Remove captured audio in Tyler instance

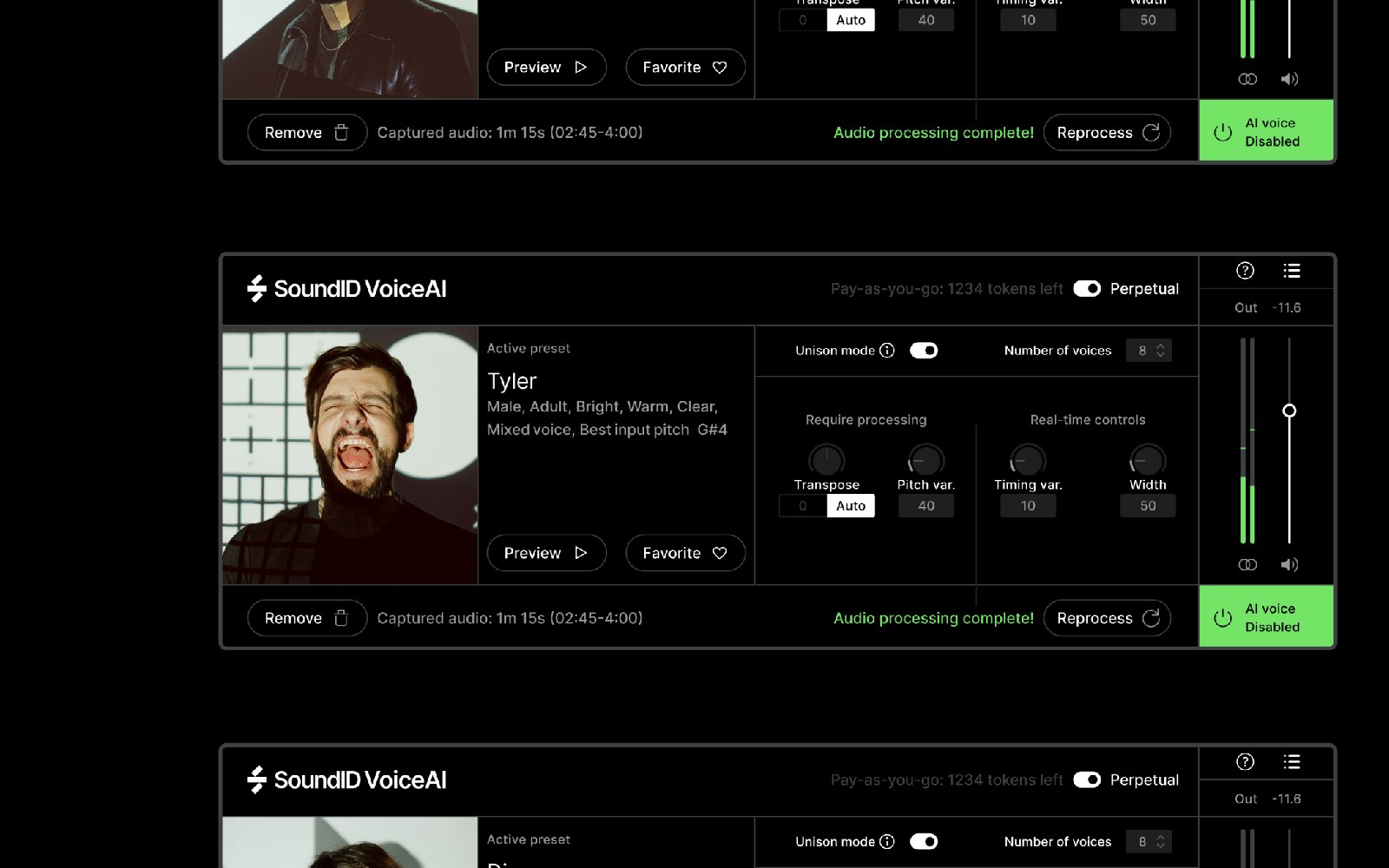pyautogui.click(x=306, y=618)
